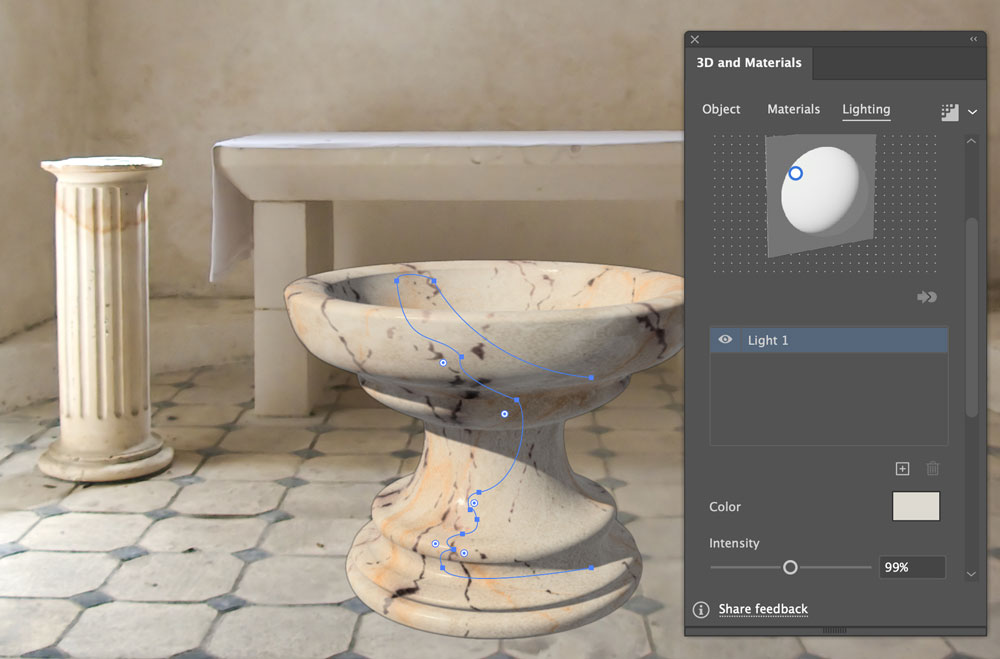Image resolution: width=1000 pixels, height=659 pixels.
Task: Click the Intensity slider handle
Action: pyautogui.click(x=790, y=567)
